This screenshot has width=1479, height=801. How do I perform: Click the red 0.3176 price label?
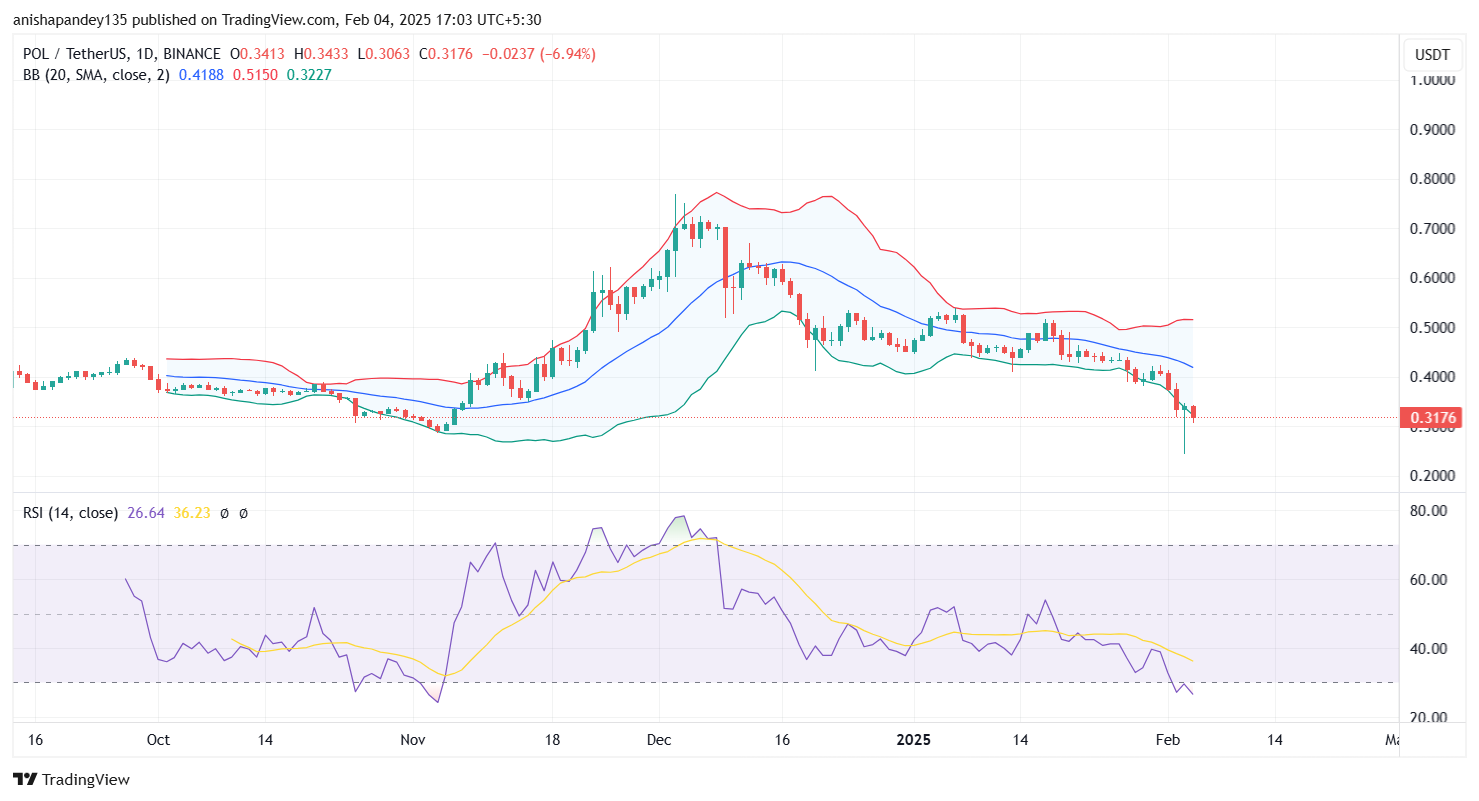1430,418
